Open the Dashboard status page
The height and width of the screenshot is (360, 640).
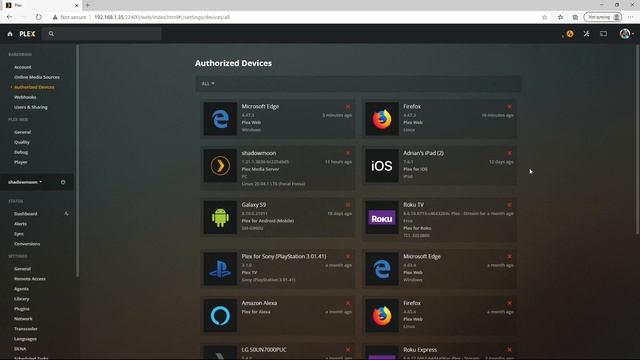(x=25, y=214)
